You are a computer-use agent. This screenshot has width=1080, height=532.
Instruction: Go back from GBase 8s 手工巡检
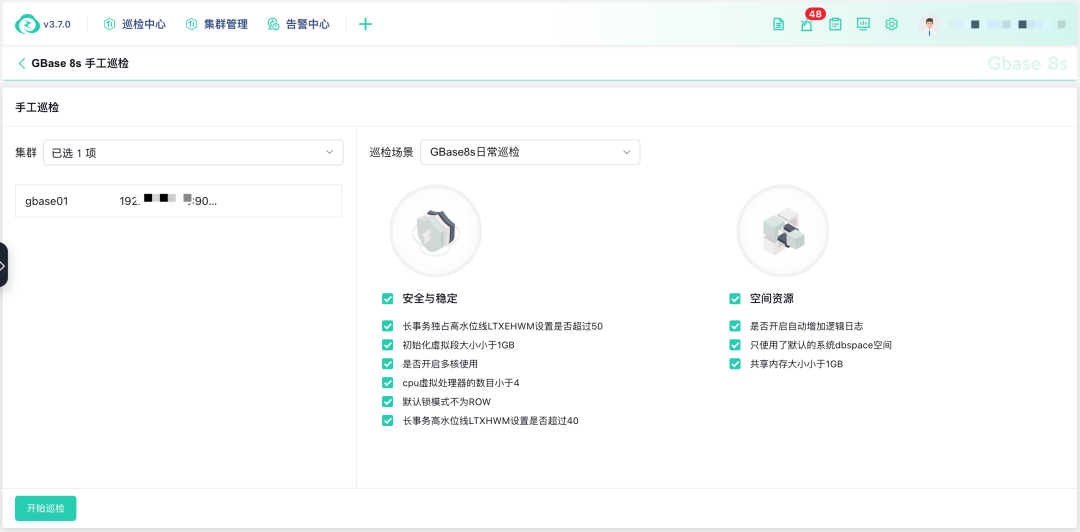(x=21, y=63)
